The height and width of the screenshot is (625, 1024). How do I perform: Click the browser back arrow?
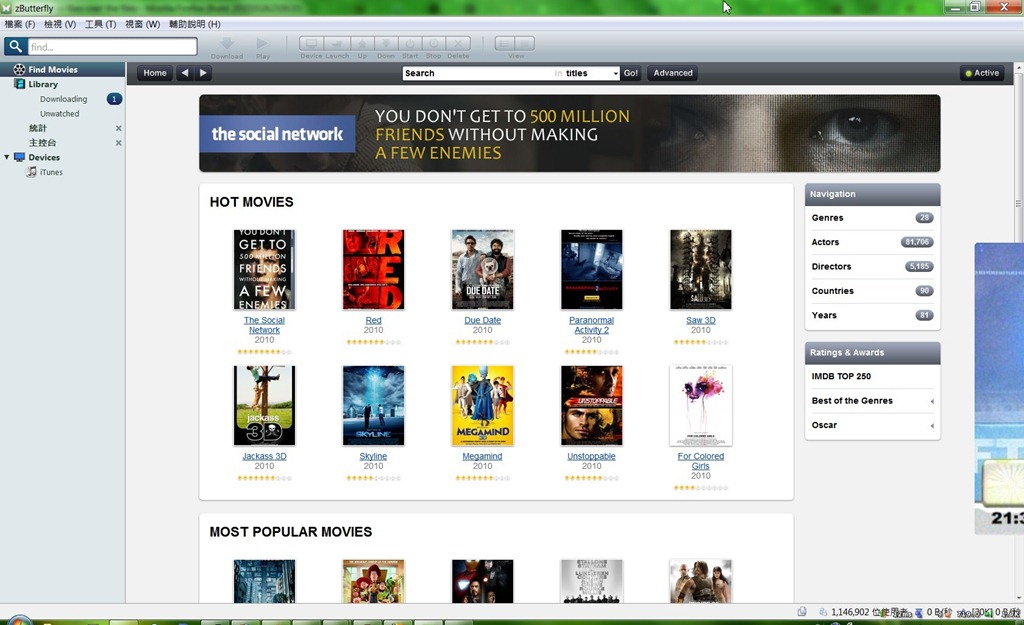[185, 73]
